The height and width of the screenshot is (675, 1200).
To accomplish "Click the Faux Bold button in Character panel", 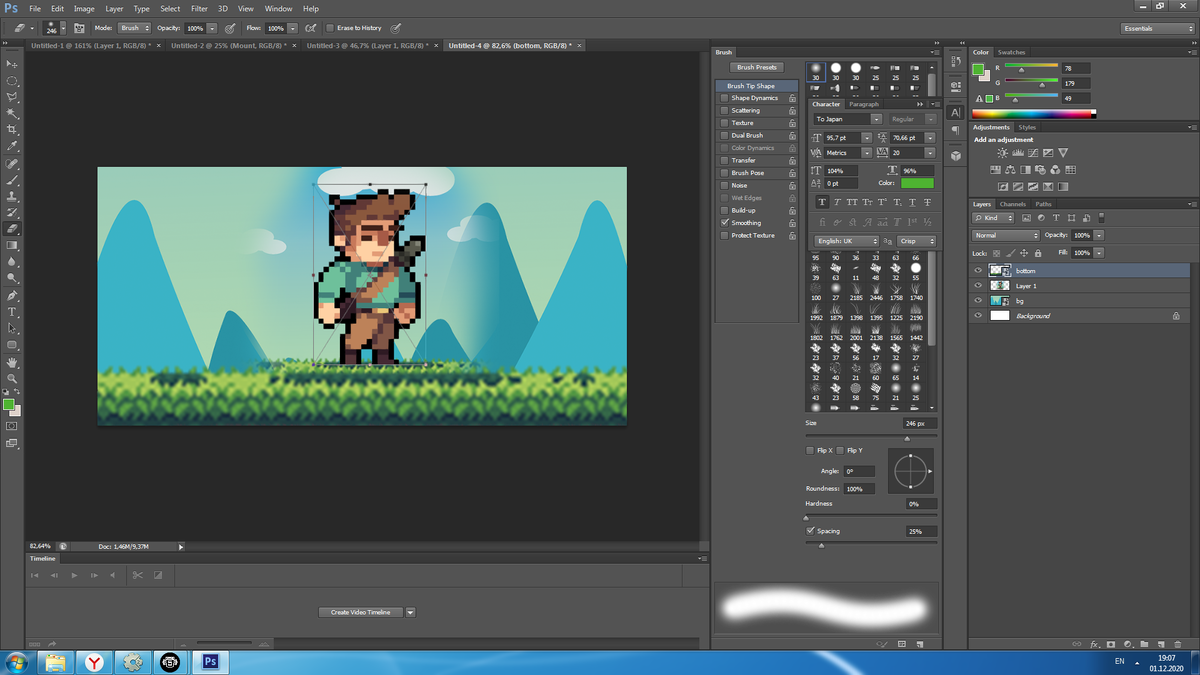I will 822,203.
